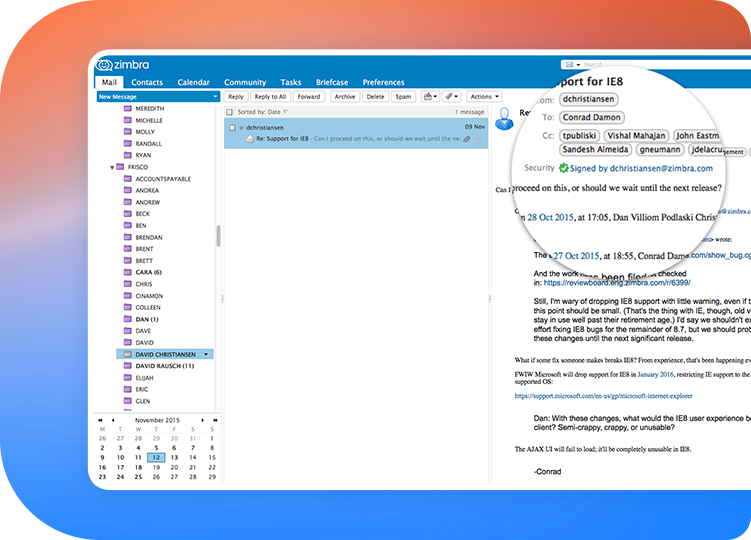Click the CINAMON folder icon
This screenshot has height=540, width=751.
(x=127, y=295)
